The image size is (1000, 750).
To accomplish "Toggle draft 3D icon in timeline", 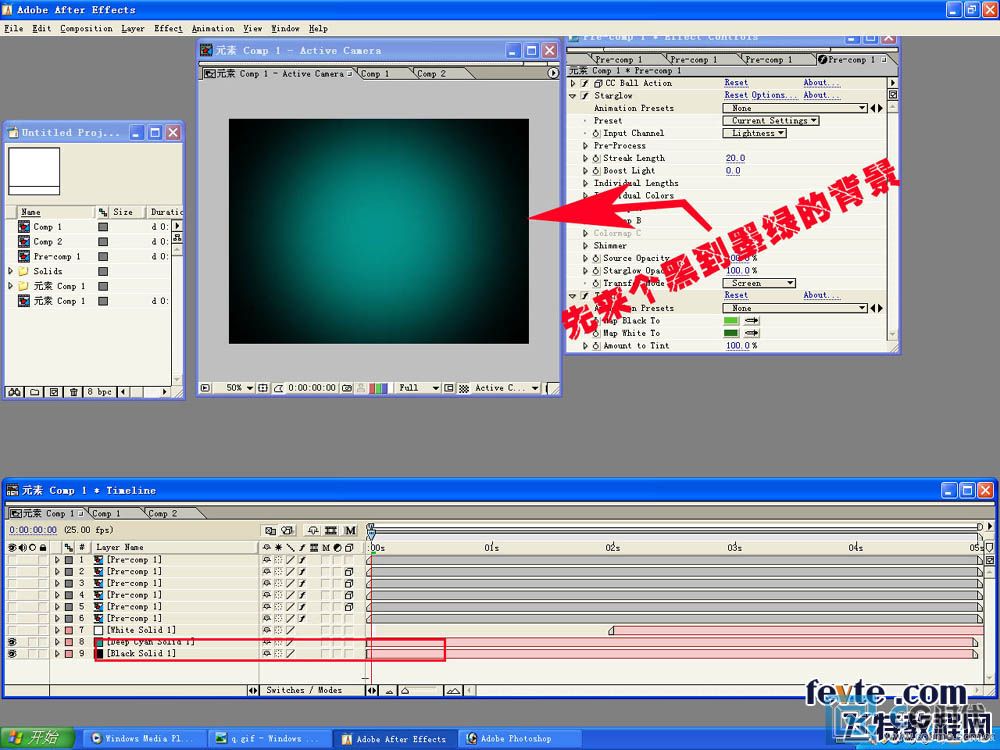I will click(288, 531).
